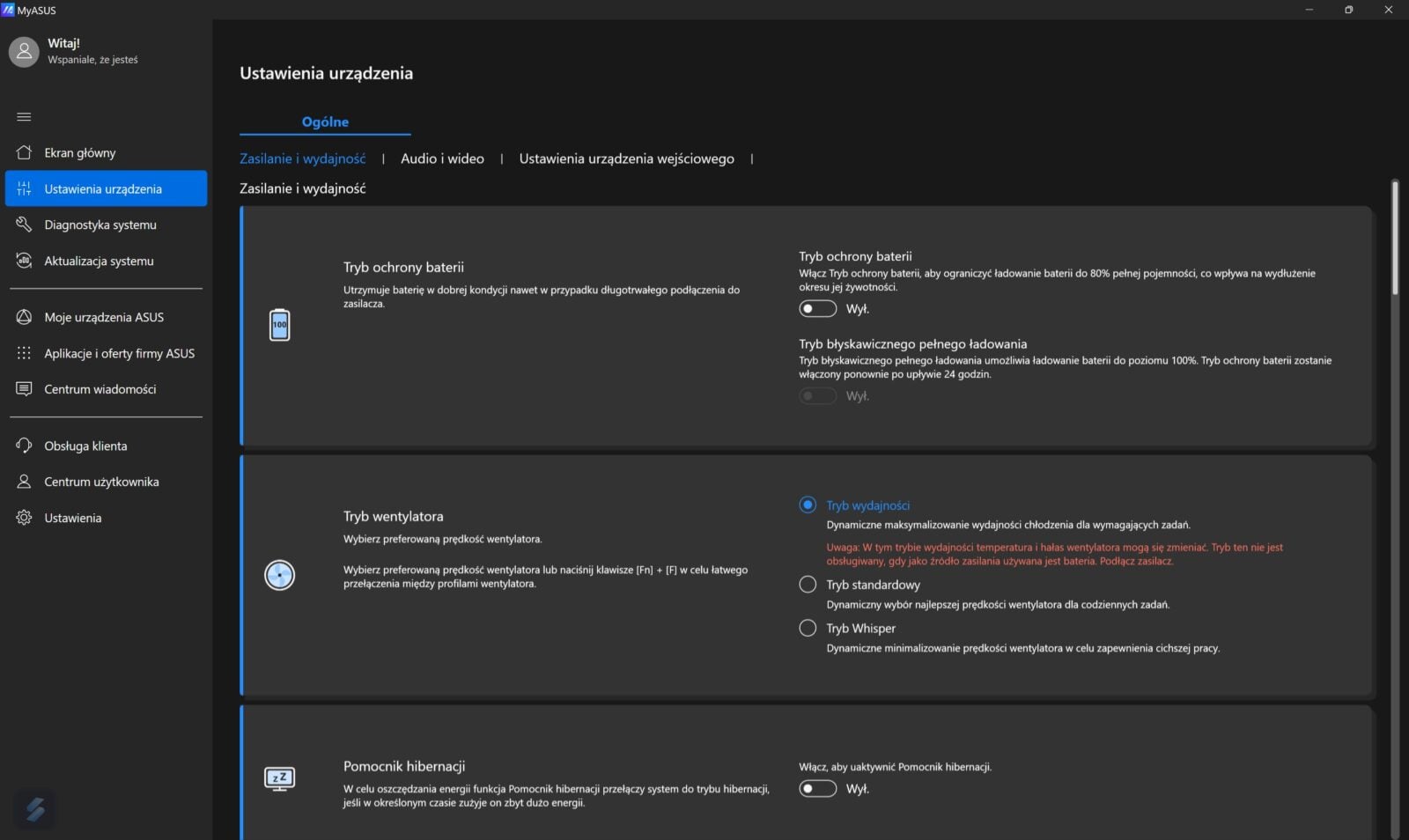Click the vertical scrollbar thumb
Screen dimensions: 1409x840
(1395, 238)
